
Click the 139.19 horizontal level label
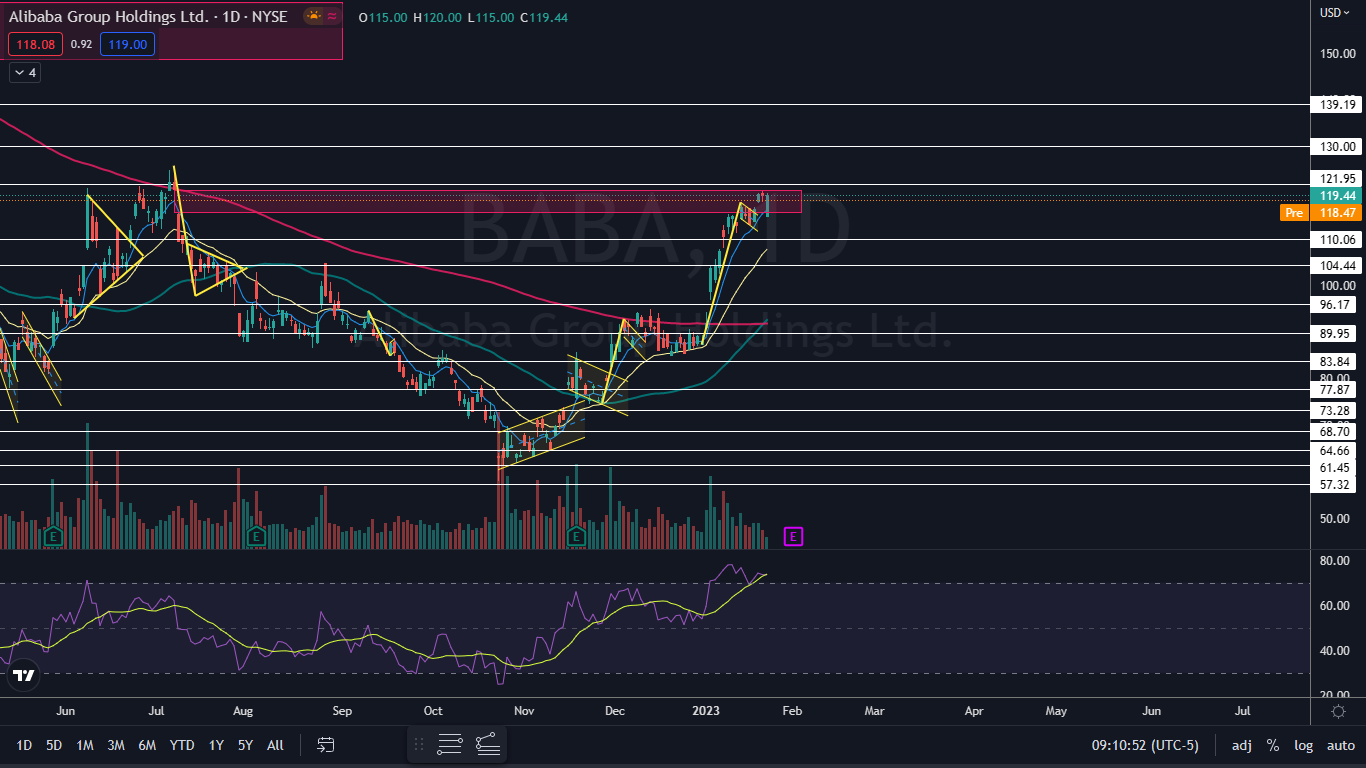[x=1336, y=104]
